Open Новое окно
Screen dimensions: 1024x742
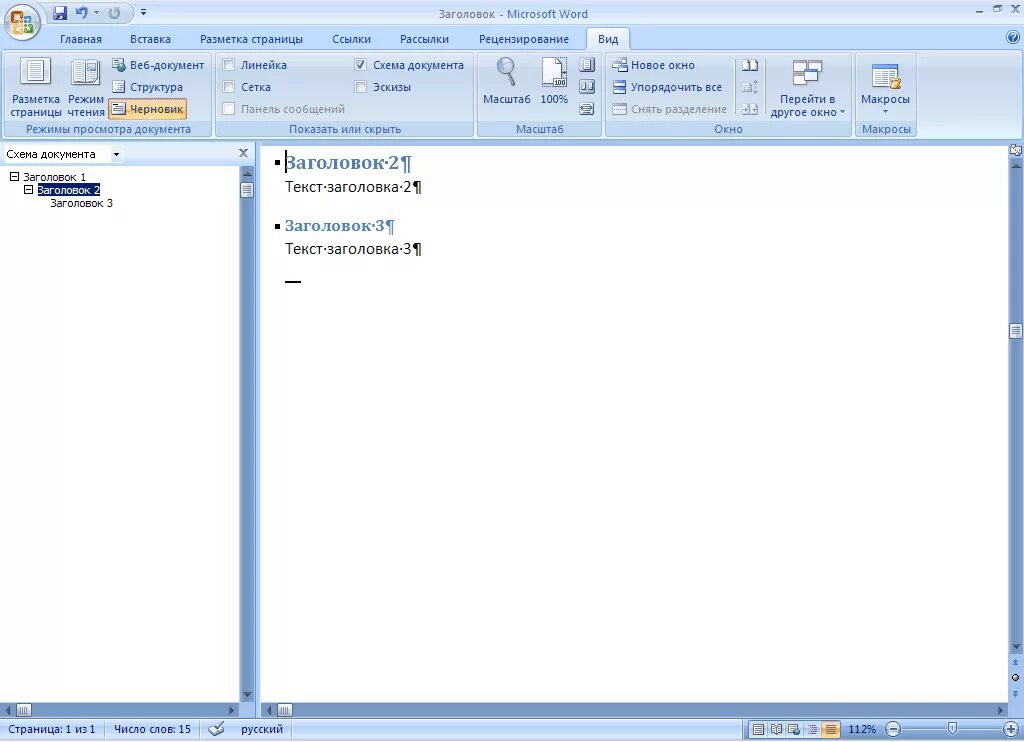click(653, 65)
